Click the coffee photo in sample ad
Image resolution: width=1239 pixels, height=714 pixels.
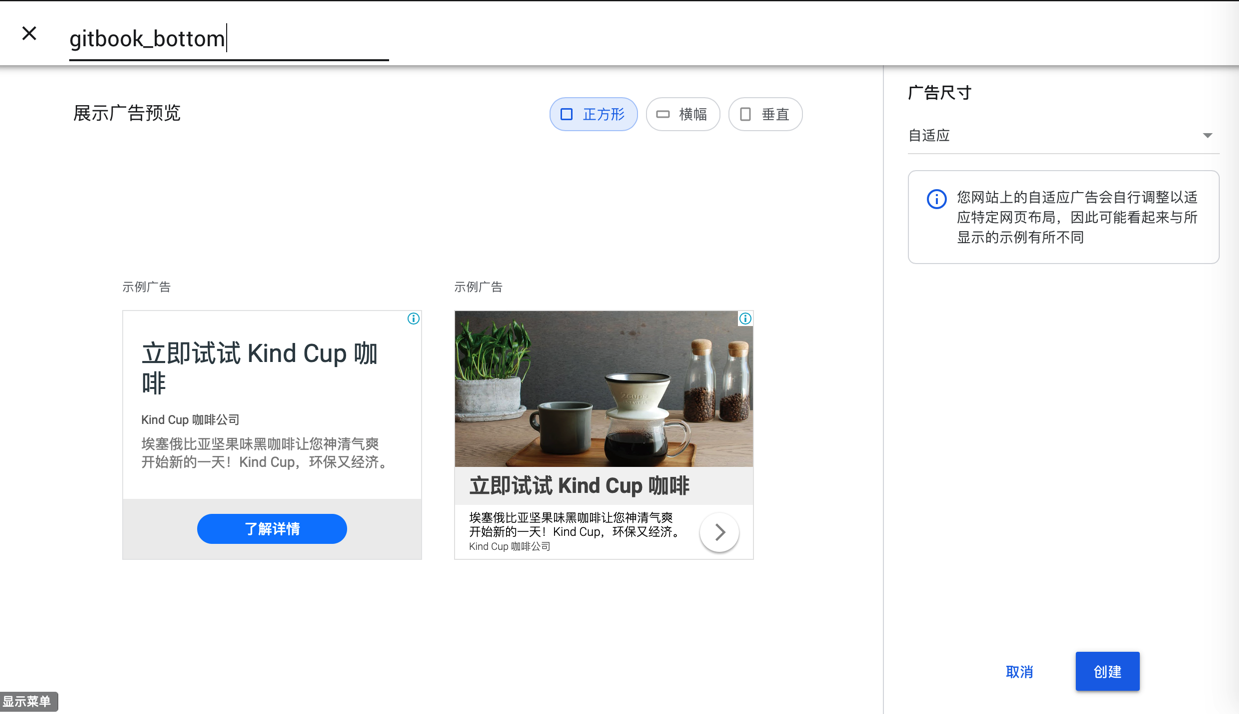click(x=604, y=389)
